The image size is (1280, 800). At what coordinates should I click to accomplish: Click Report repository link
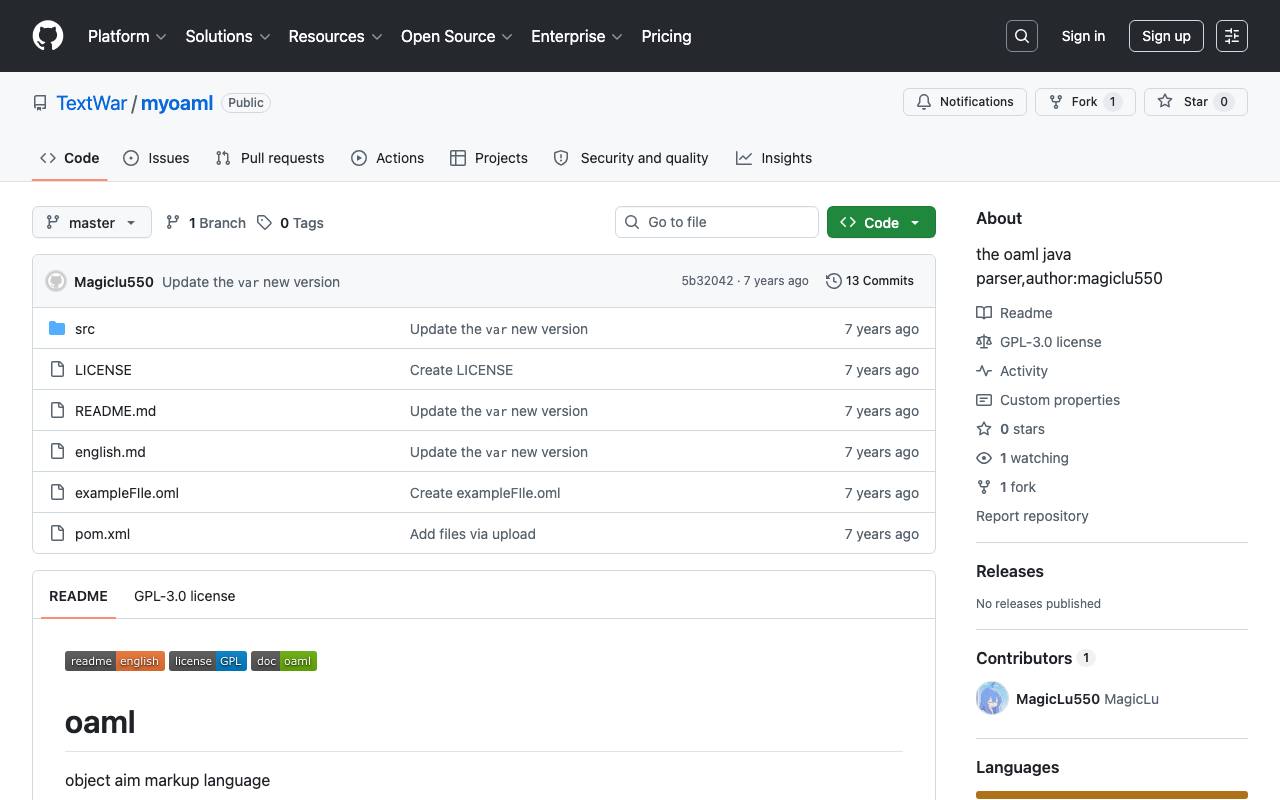[x=1032, y=516]
